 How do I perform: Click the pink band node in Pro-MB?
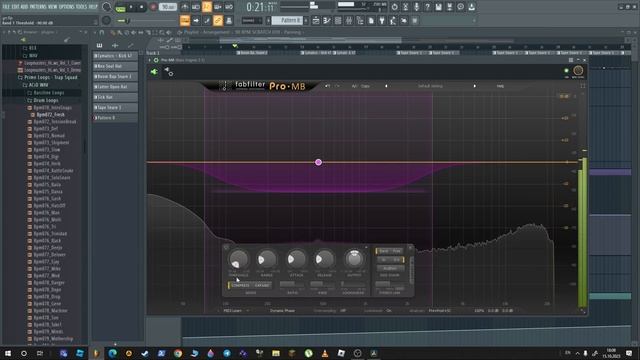[x=318, y=162]
